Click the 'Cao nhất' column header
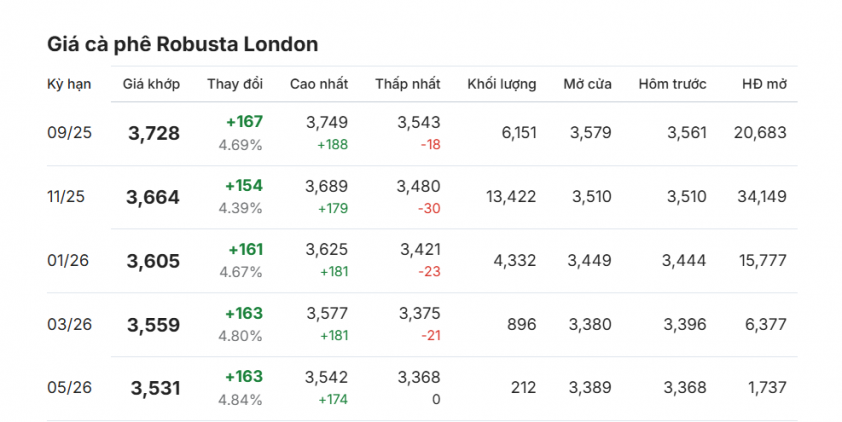The image size is (842, 422). coord(319,84)
